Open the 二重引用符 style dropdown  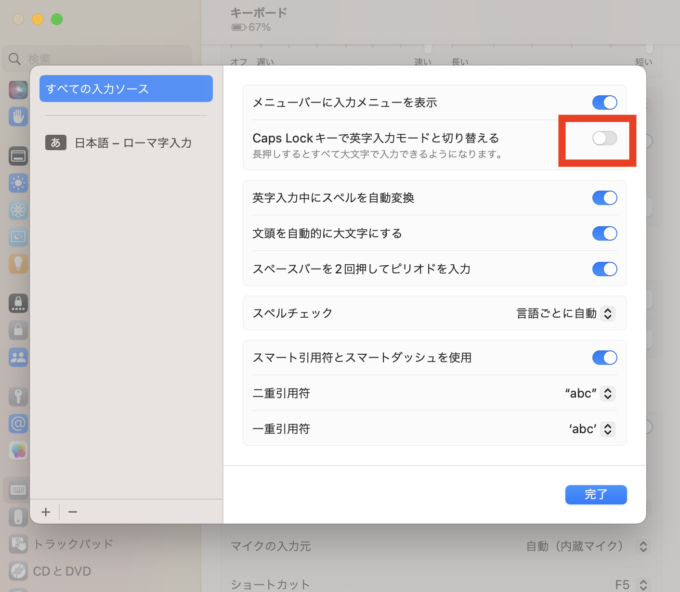tap(589, 393)
